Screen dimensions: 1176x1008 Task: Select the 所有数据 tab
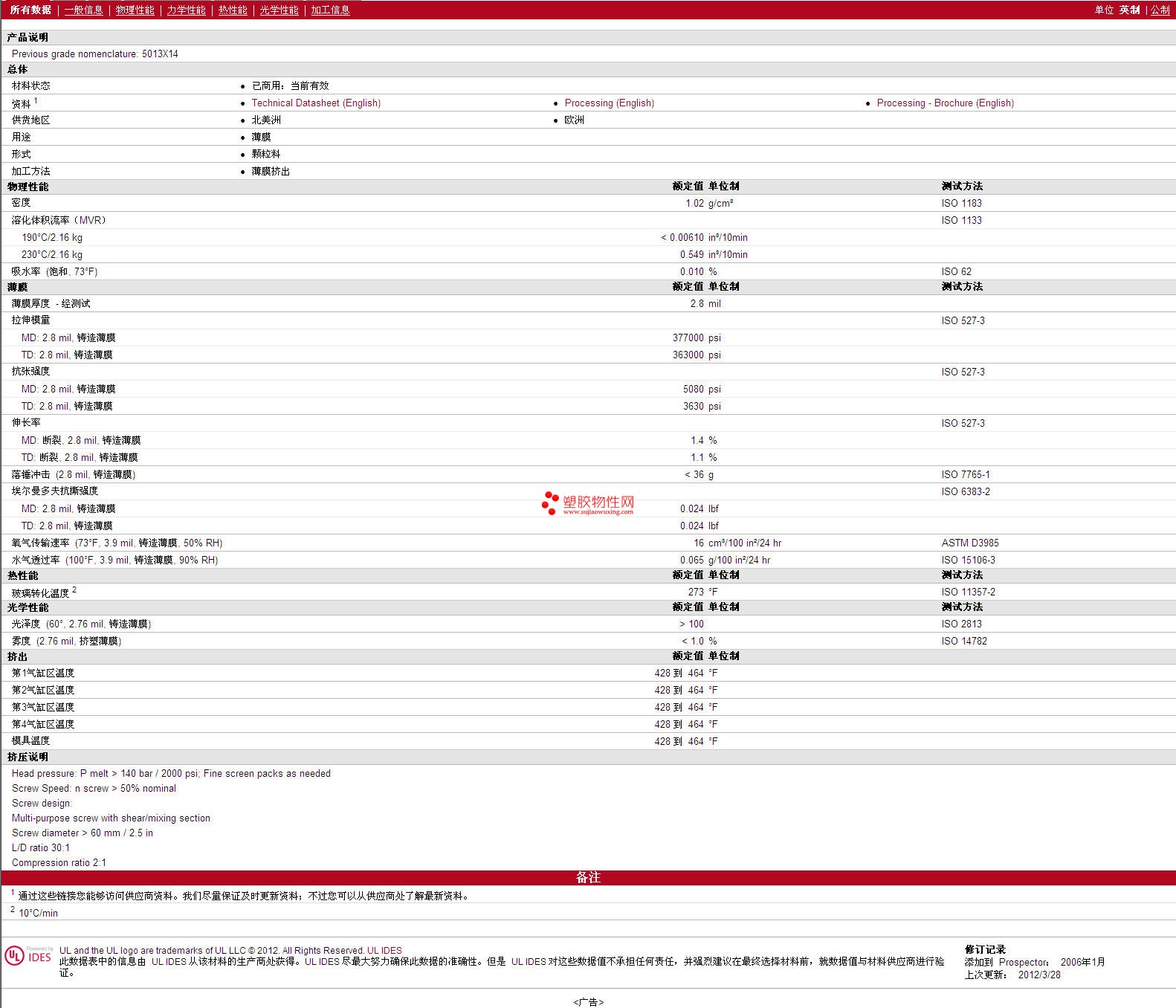(30, 10)
